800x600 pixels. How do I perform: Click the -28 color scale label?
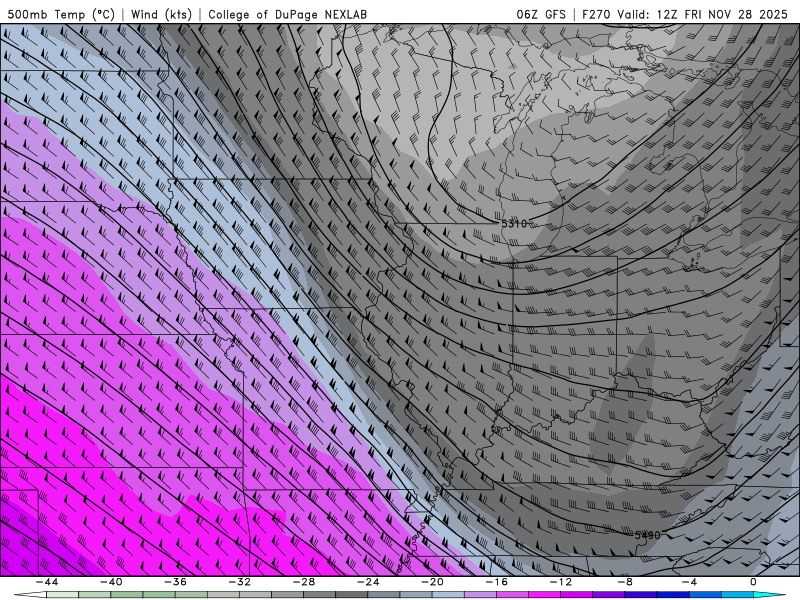[304, 582]
